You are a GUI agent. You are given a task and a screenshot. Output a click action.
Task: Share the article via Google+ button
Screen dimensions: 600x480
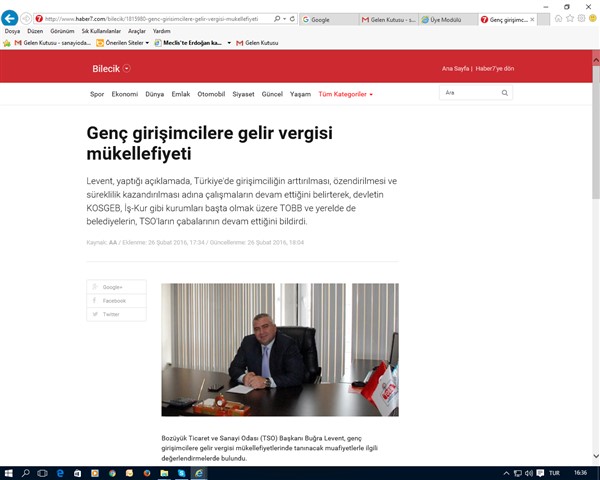click(116, 287)
